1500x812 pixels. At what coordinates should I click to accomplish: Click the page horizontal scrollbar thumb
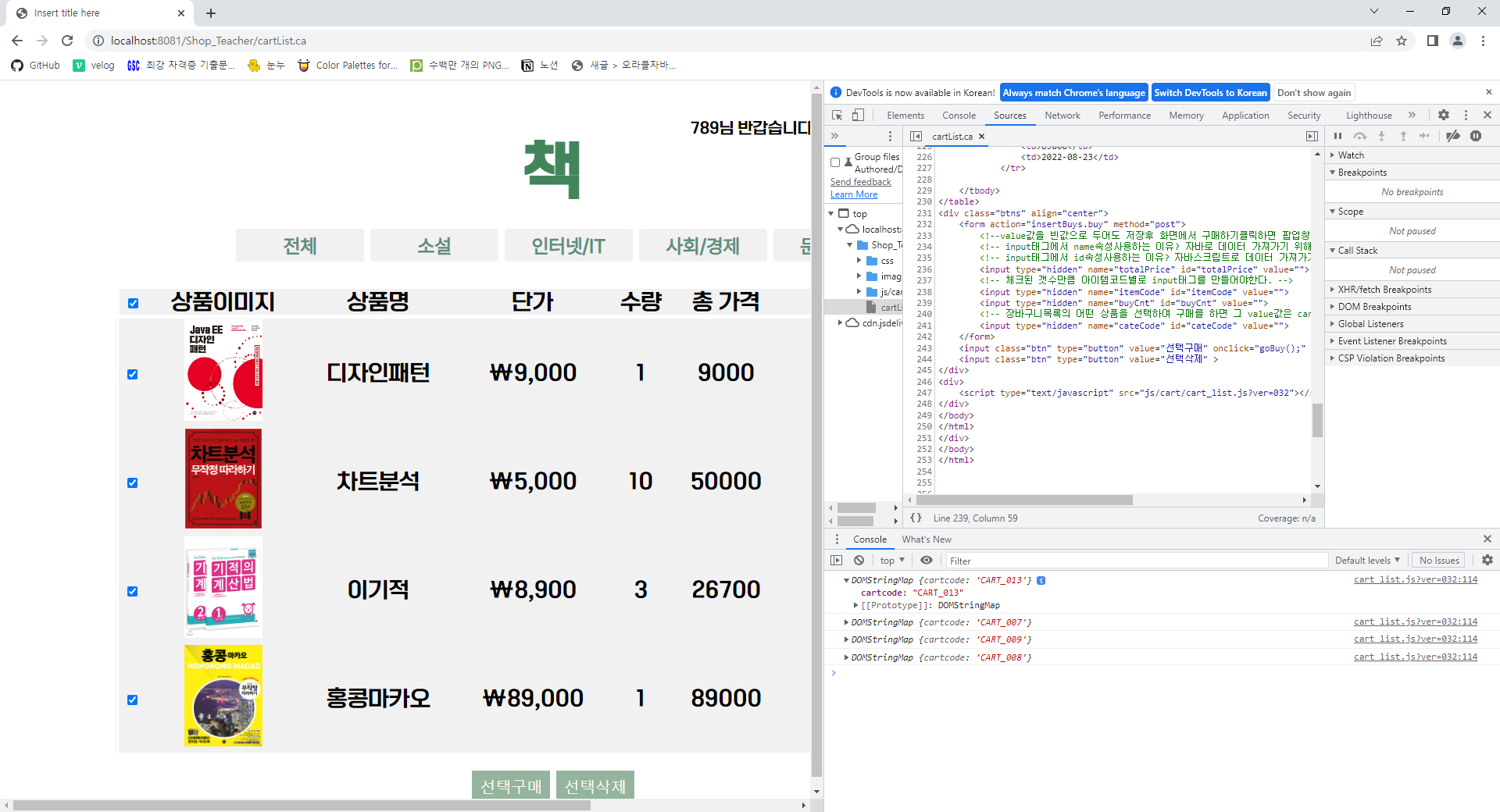302,805
